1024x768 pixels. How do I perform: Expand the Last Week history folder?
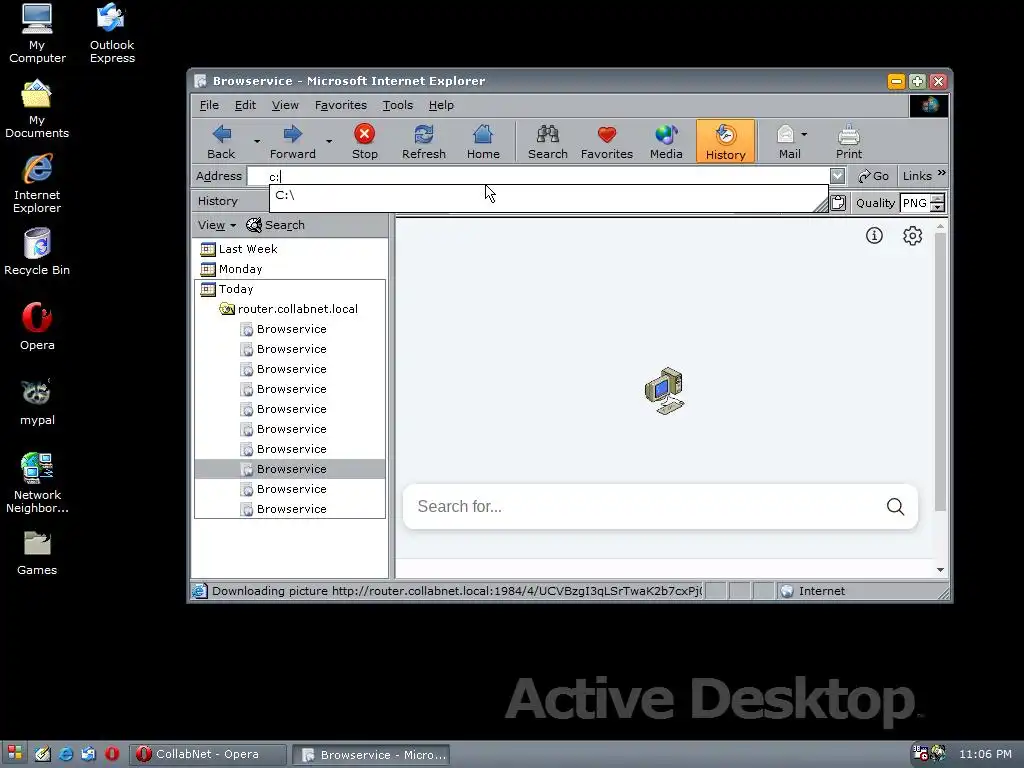[x=239, y=249]
